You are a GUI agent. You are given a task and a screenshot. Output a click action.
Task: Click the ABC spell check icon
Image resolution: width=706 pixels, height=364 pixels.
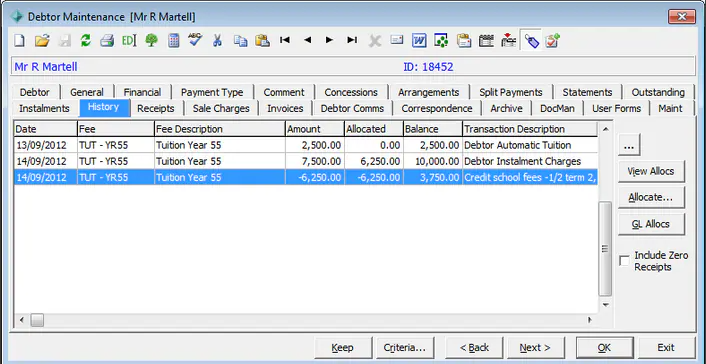click(195, 40)
